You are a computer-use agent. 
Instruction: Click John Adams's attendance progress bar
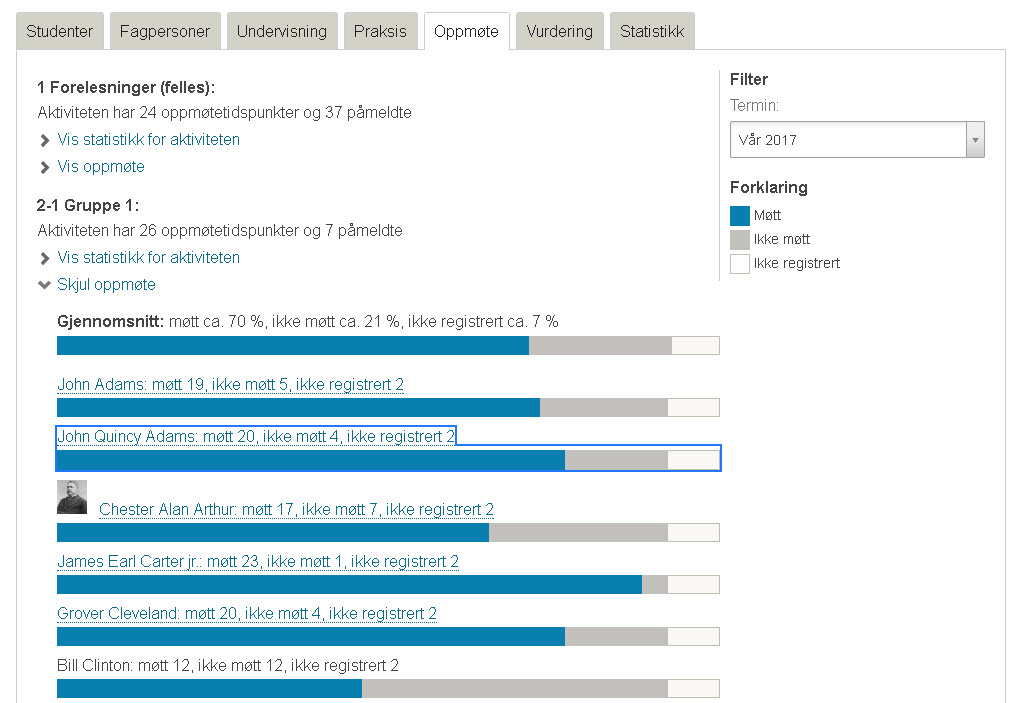coord(388,407)
